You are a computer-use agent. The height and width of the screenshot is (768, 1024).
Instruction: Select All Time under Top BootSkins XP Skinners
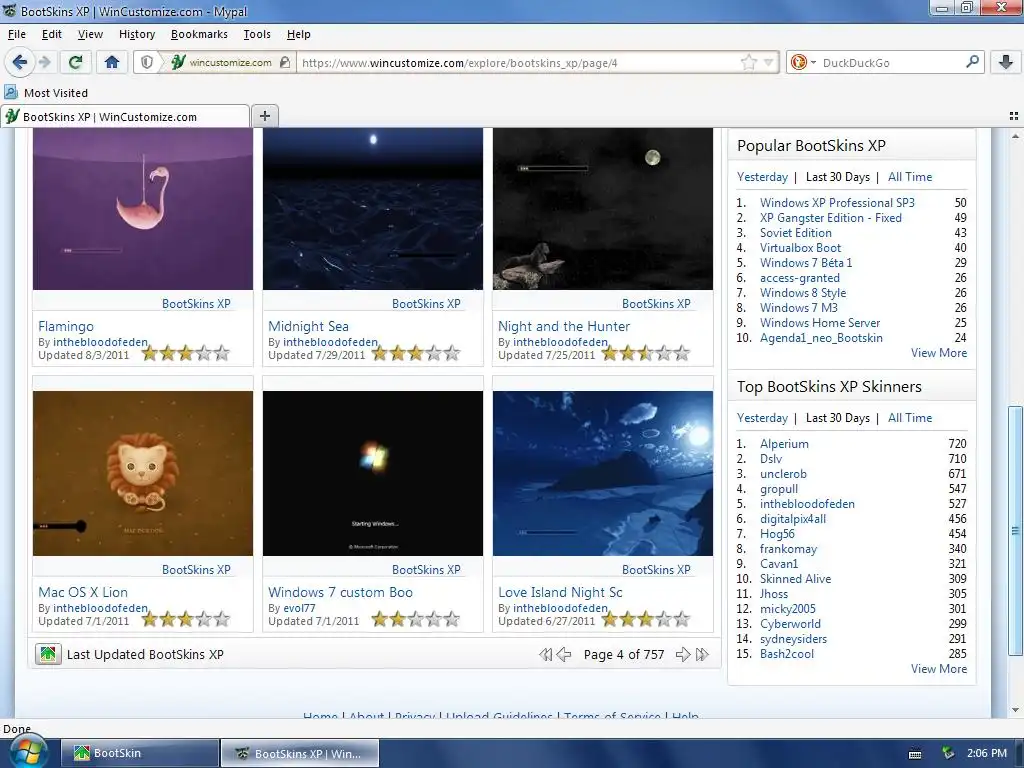(910, 418)
